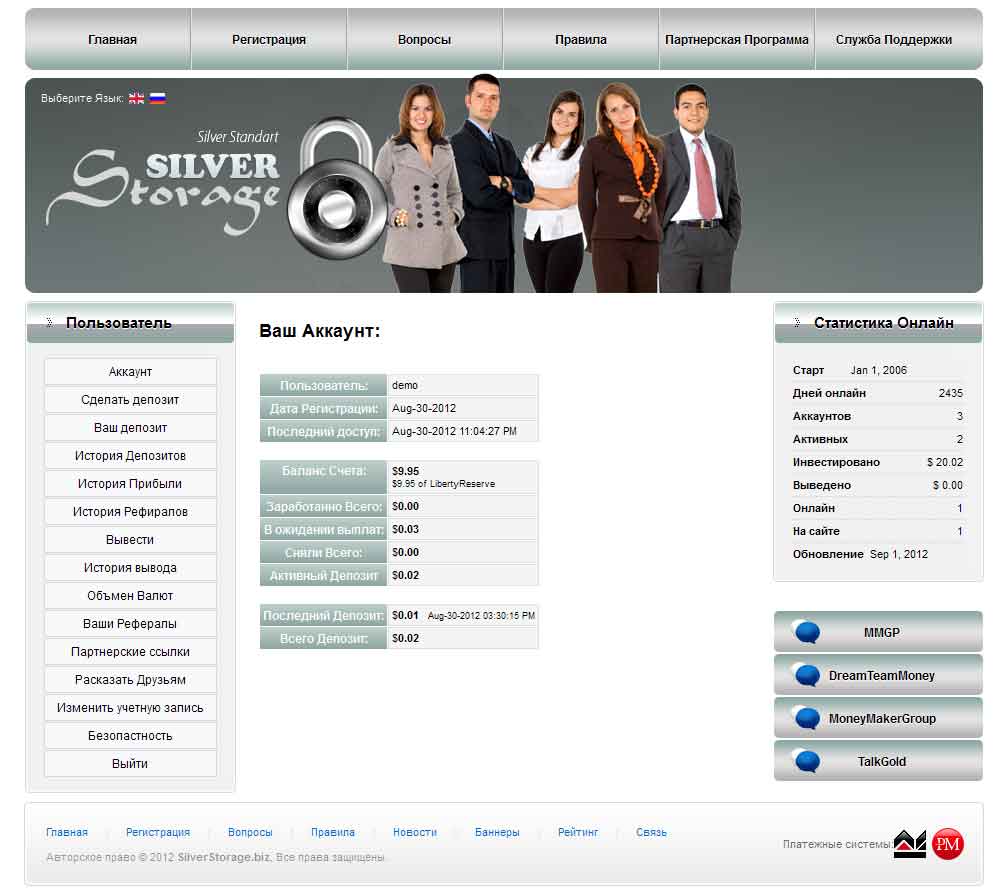This screenshot has height=894, width=1007.
Task: Open the DreamTeamMoney forum button
Action: coord(879,675)
